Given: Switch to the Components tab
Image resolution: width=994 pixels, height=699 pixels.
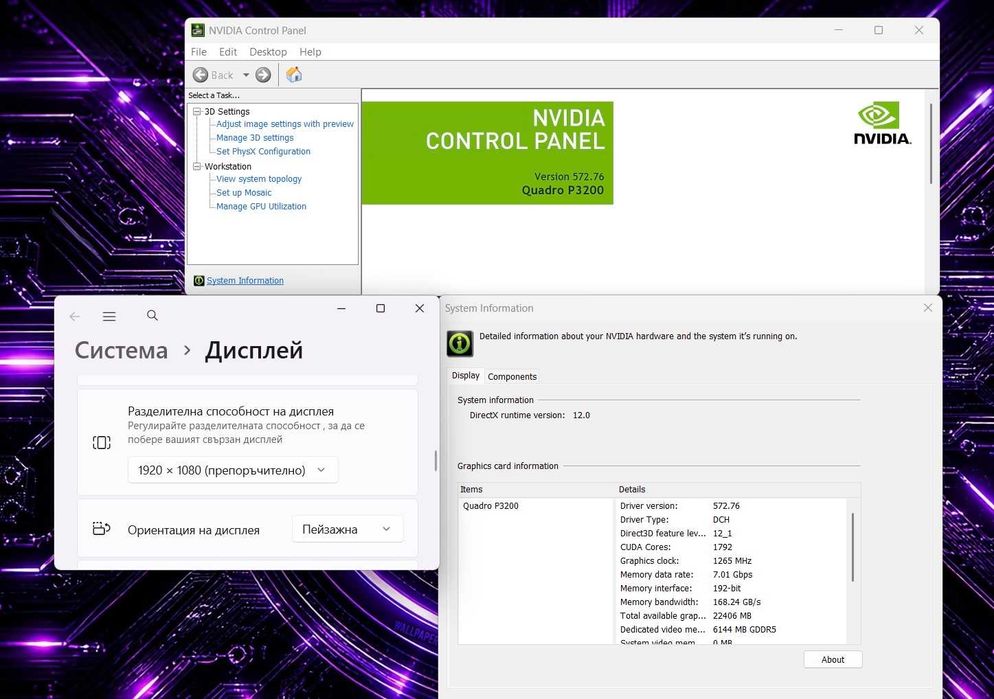Looking at the screenshot, I should point(512,376).
